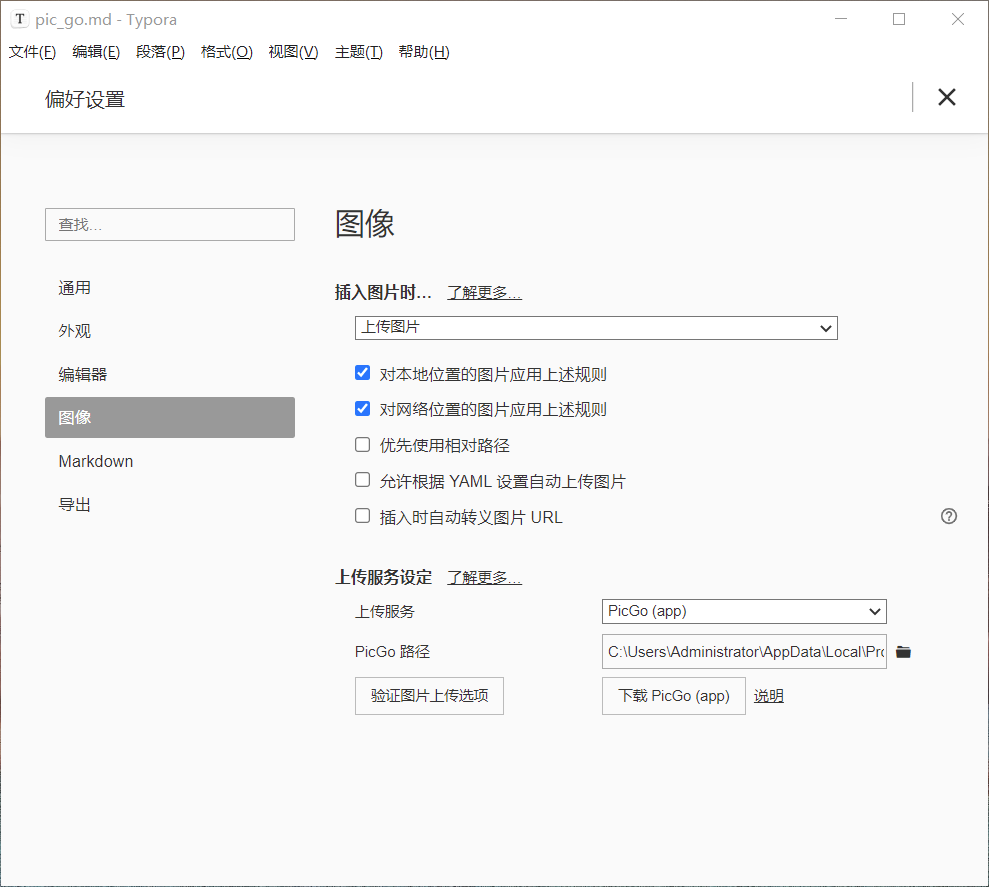The width and height of the screenshot is (989, 887).
Task: Open the PicGo path folder browse icon
Action: [903, 652]
